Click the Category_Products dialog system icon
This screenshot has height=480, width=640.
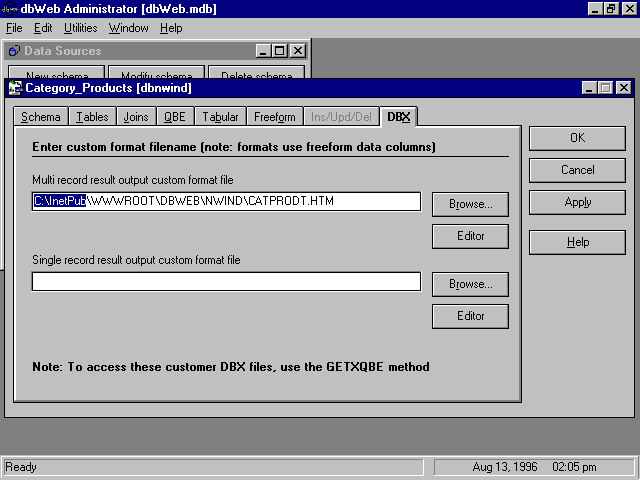[x=15, y=88]
